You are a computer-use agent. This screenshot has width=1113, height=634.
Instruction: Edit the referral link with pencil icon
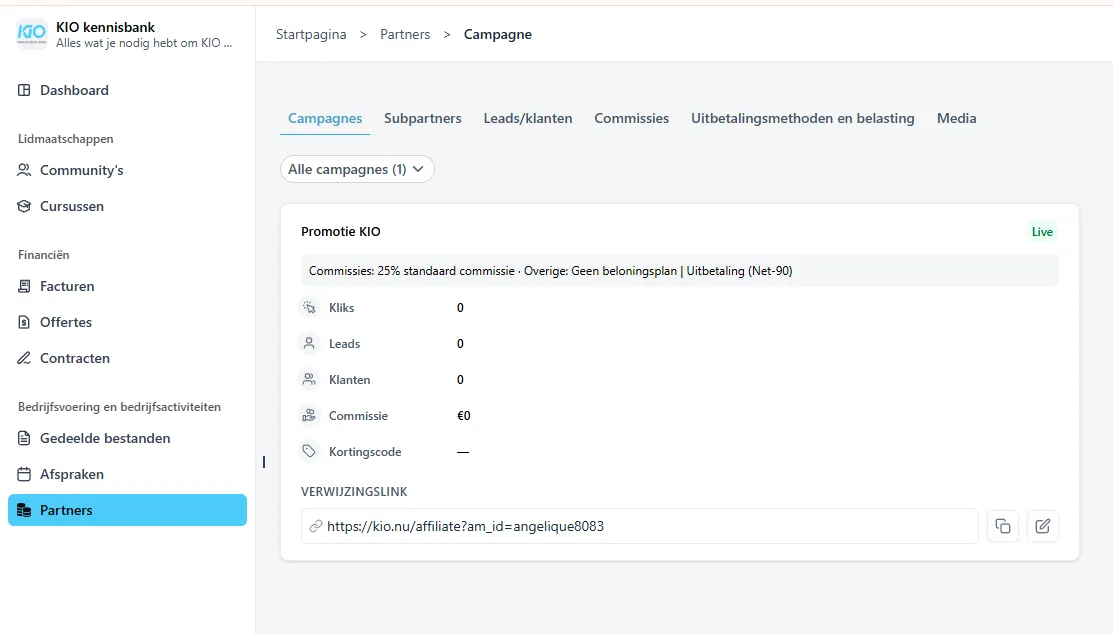pyautogui.click(x=1043, y=526)
